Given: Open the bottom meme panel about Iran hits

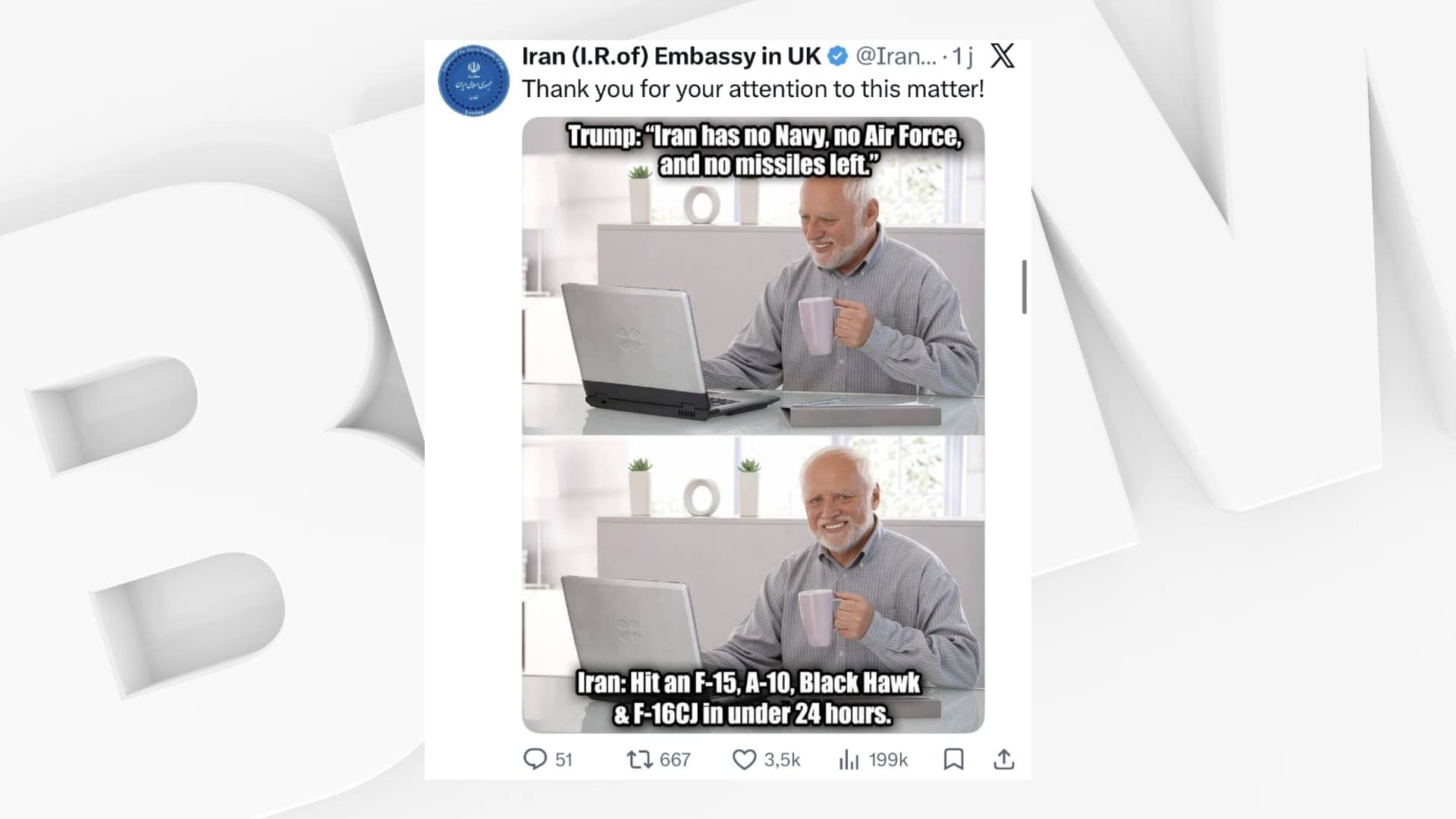Looking at the screenshot, I should coord(753,584).
